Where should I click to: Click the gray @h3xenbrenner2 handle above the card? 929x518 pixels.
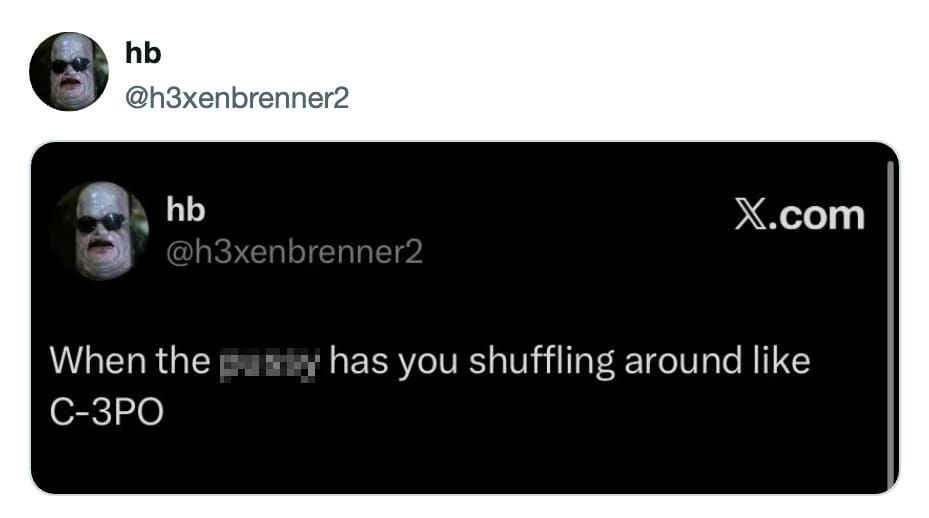(x=236, y=98)
